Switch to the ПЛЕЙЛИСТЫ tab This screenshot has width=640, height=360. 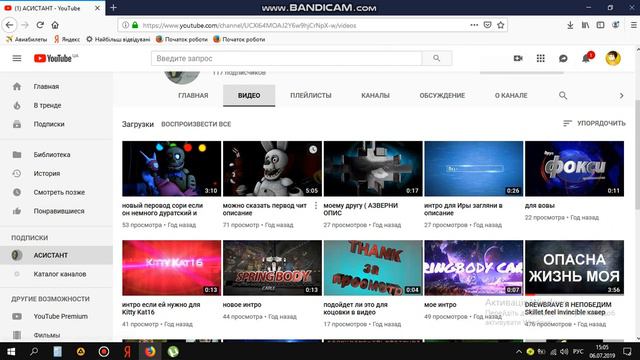click(x=311, y=96)
